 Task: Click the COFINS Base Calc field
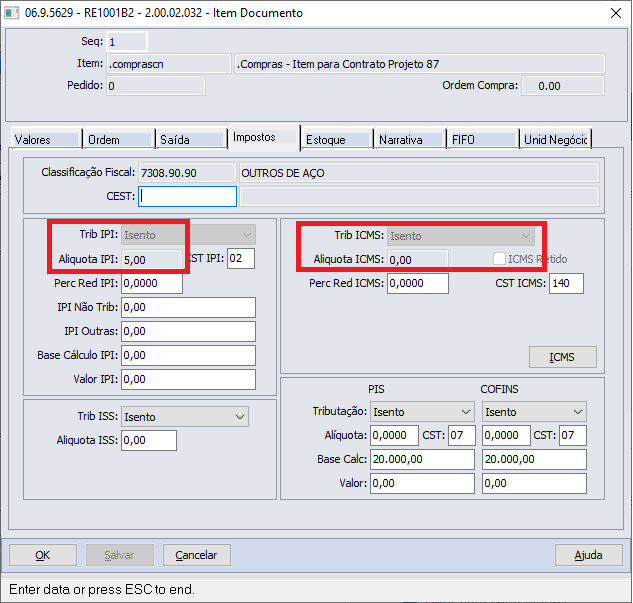(x=534, y=459)
